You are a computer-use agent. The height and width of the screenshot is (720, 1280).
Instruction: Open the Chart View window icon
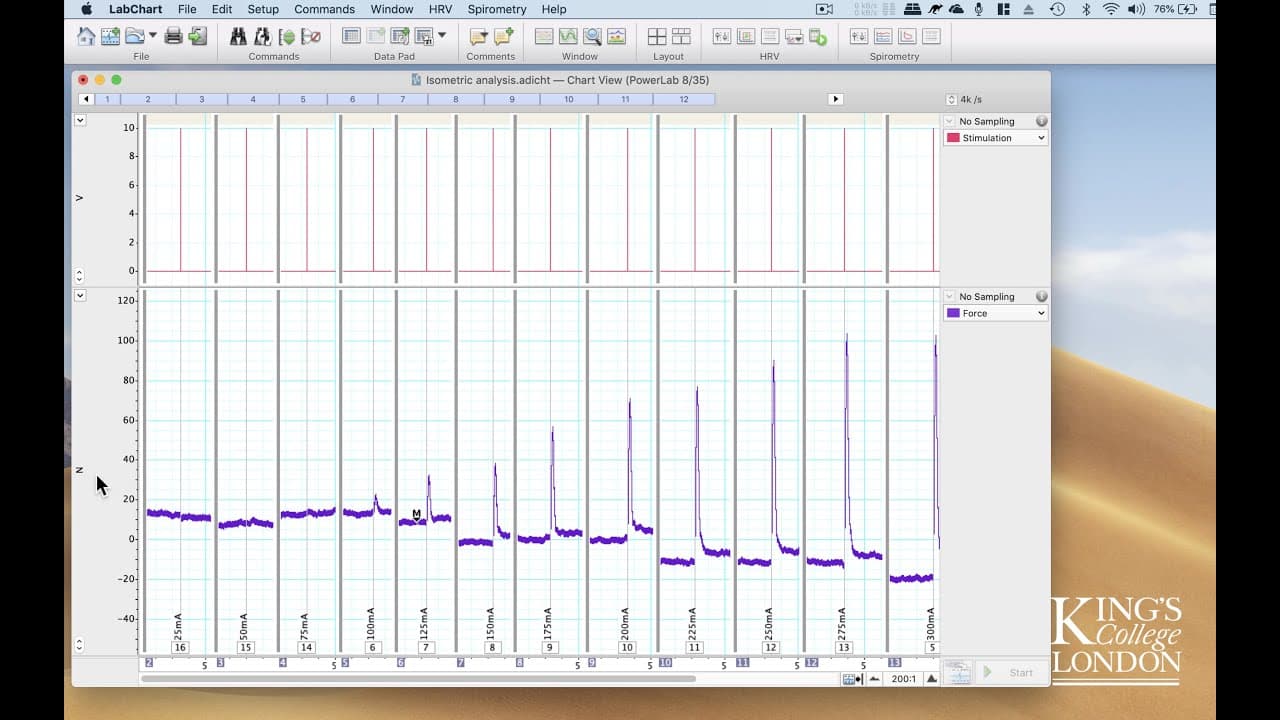click(544, 37)
